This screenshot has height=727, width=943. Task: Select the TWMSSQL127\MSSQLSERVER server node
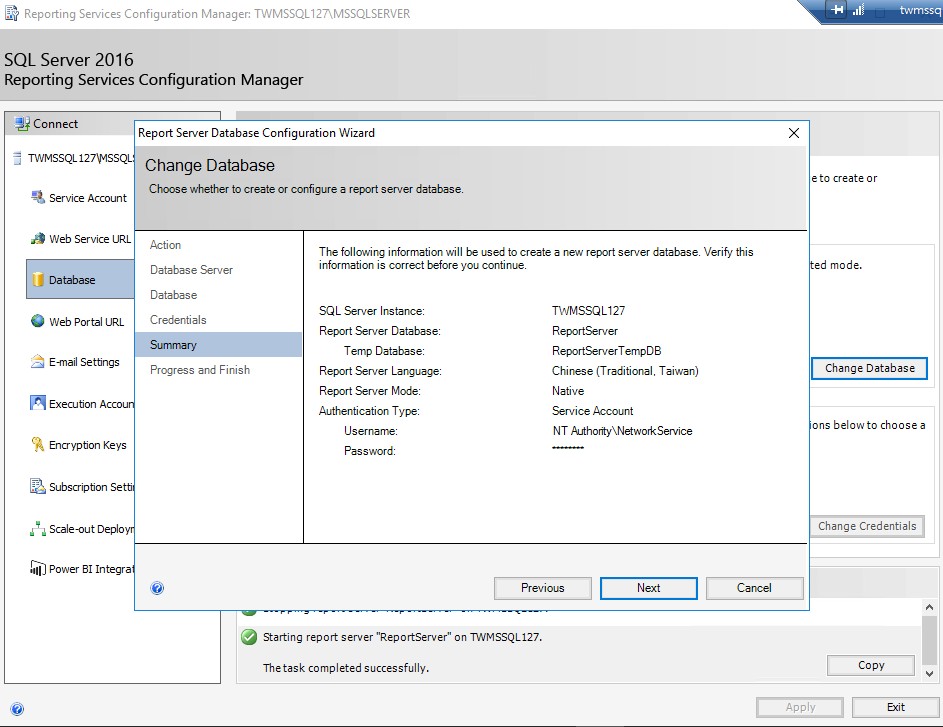point(81,158)
